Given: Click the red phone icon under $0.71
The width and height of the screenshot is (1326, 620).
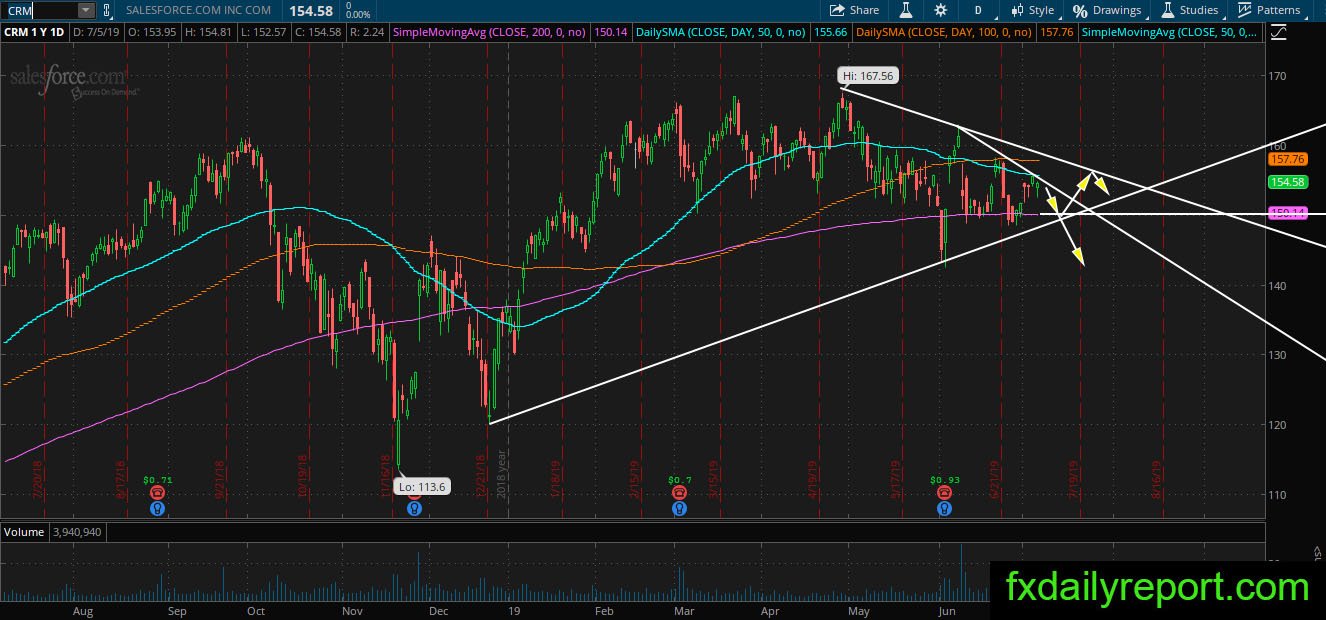Looking at the screenshot, I should click(157, 493).
